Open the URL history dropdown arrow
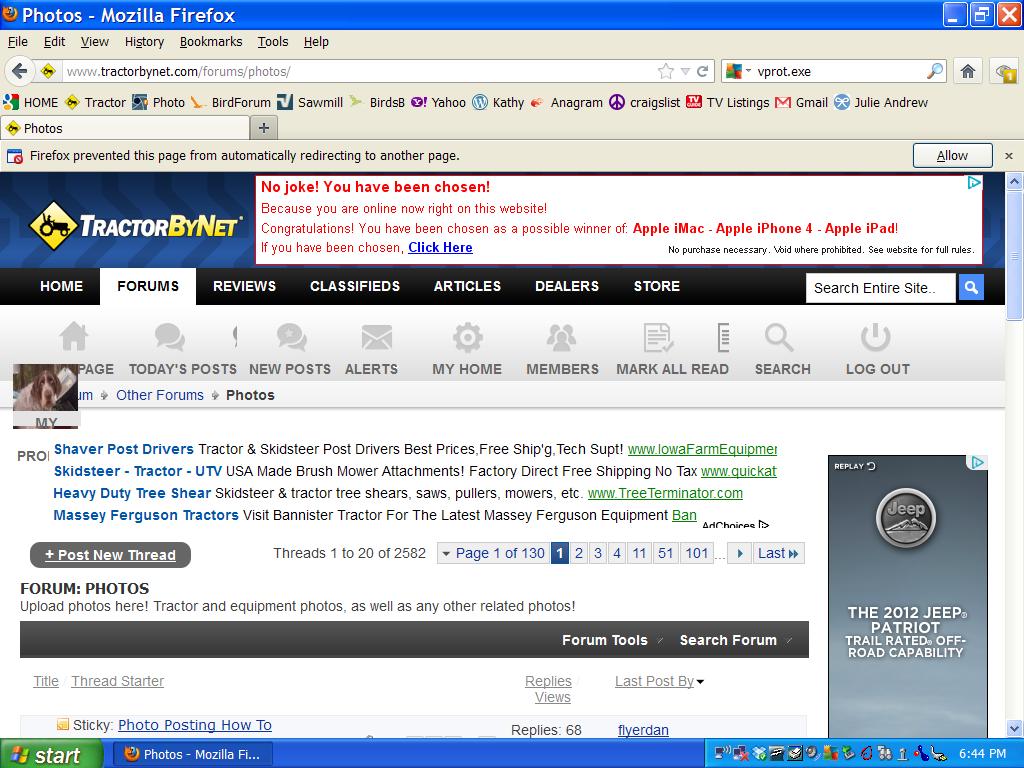This screenshot has height=768, width=1024. click(685, 71)
